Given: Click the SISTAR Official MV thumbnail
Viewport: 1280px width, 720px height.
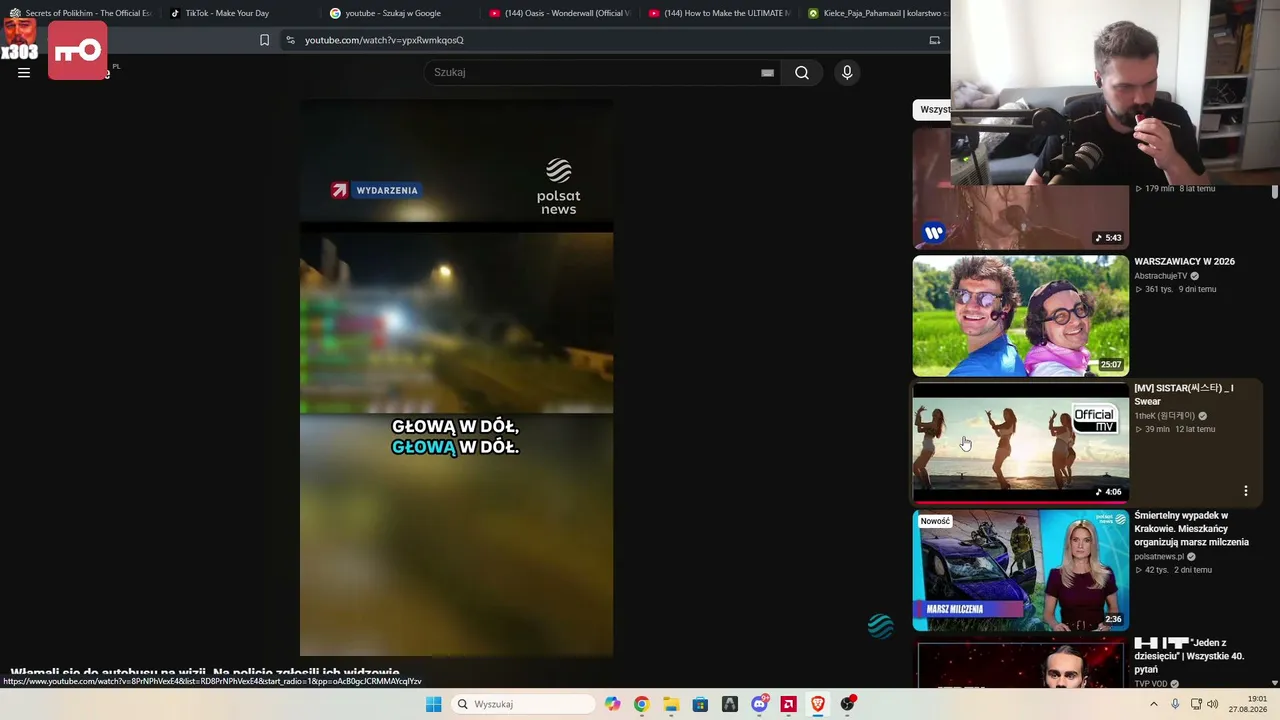Looking at the screenshot, I should (1020, 443).
